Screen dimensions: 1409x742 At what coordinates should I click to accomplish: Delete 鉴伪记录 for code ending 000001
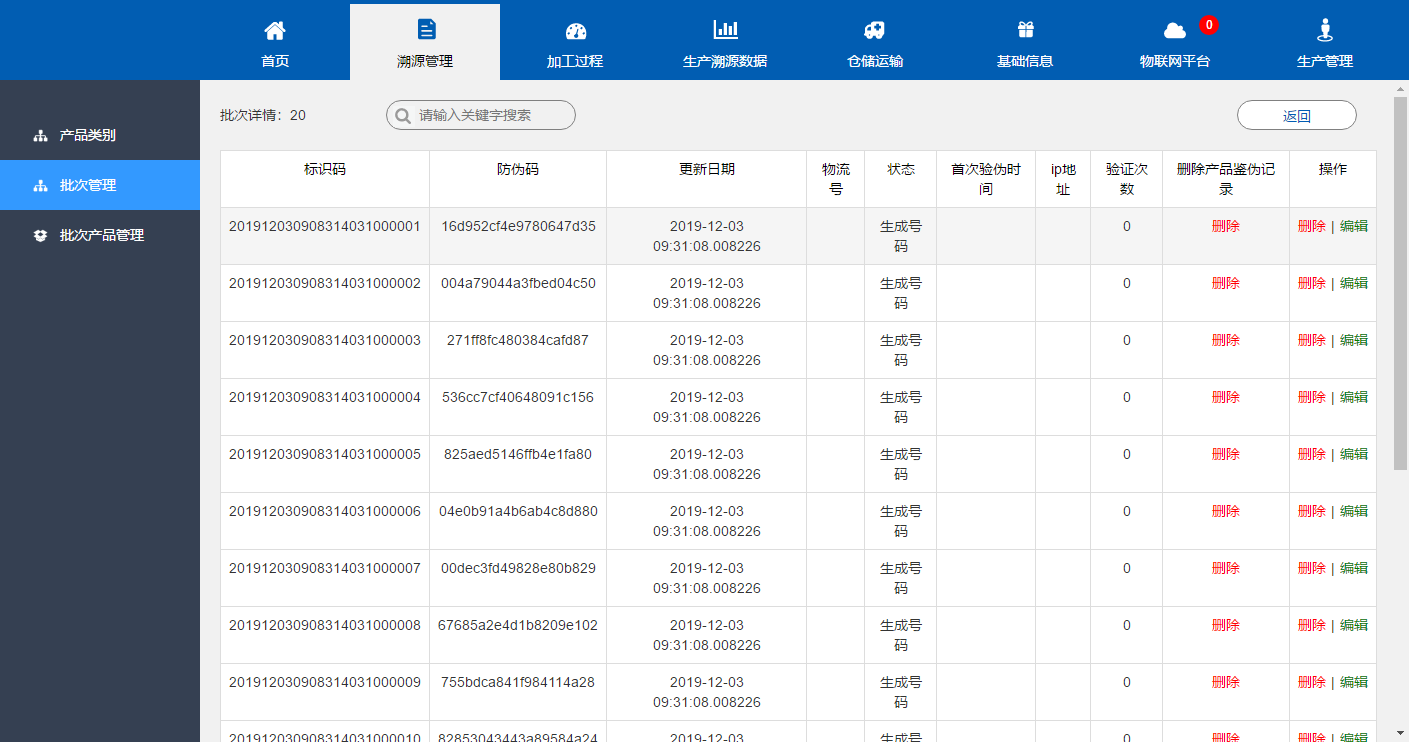click(1226, 226)
